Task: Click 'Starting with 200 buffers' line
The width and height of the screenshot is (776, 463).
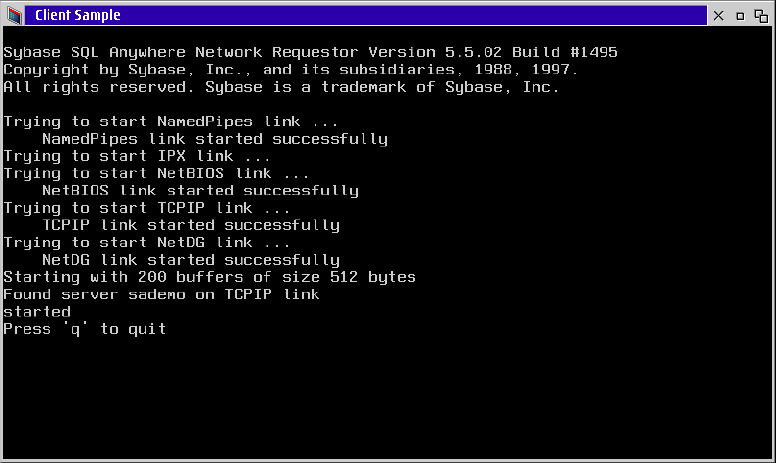Action: (x=209, y=277)
